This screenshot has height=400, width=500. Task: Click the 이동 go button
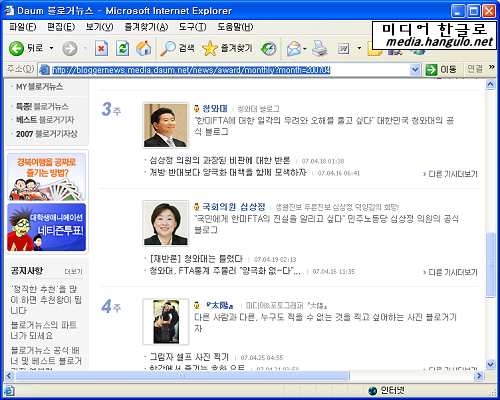pos(441,70)
